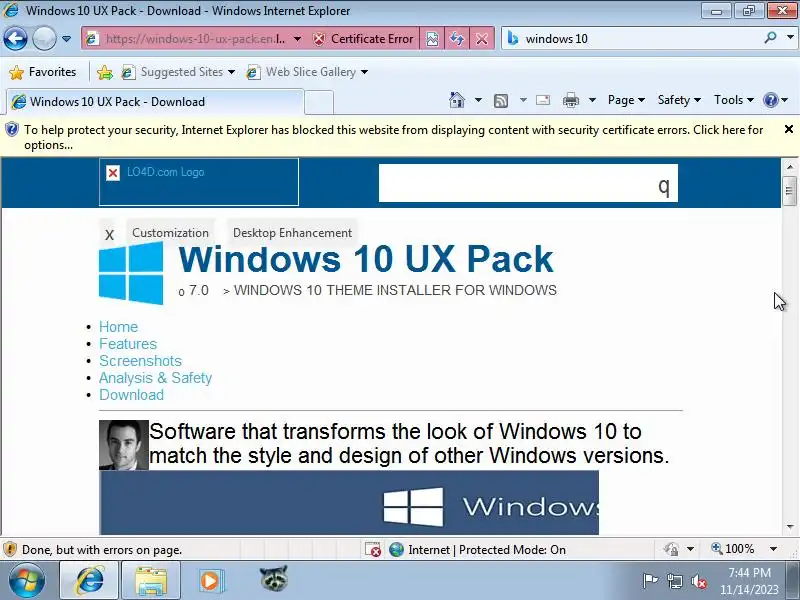The width and height of the screenshot is (800, 600).
Task: Dismiss the security information bar
Action: click(x=788, y=129)
